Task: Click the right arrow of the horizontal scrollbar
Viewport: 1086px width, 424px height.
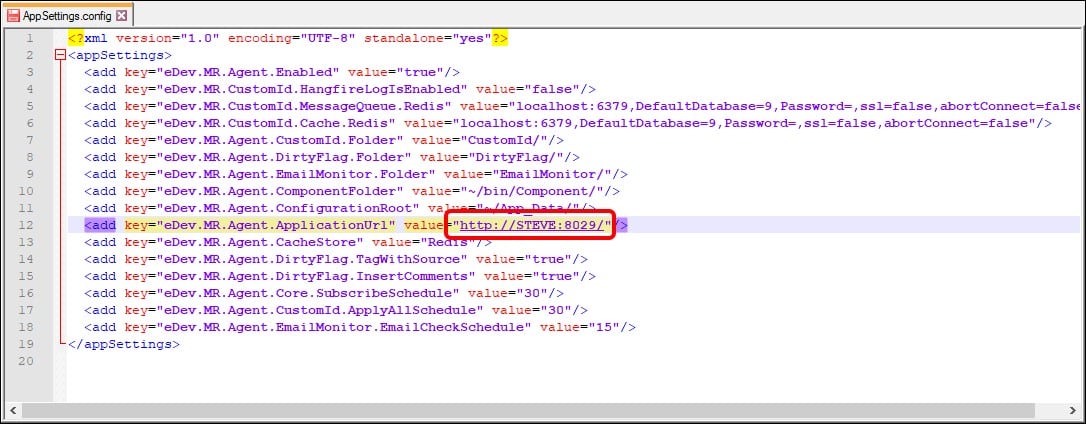Action: [x=1072, y=410]
